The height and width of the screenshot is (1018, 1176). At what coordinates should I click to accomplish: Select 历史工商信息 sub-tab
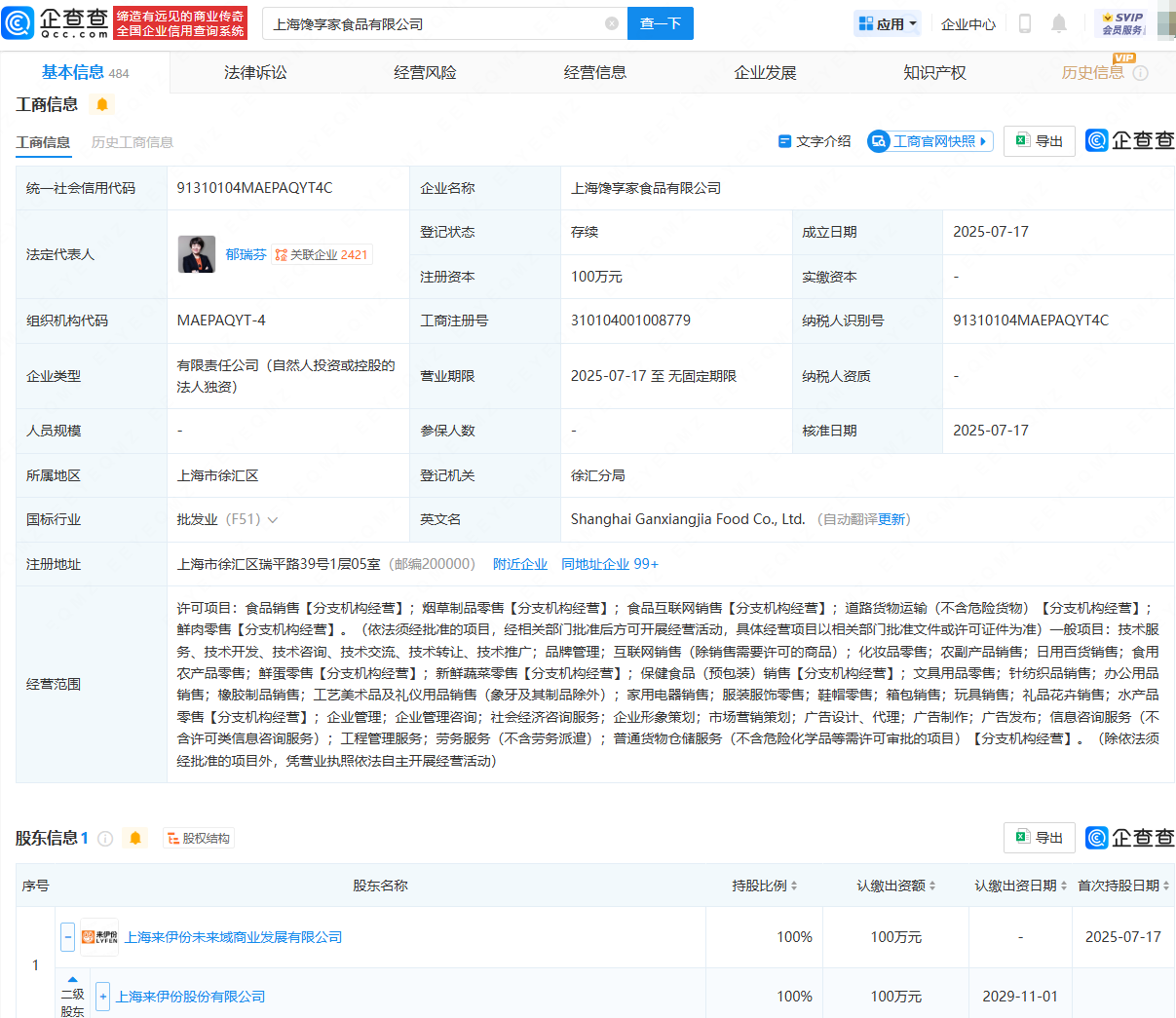tap(133, 142)
